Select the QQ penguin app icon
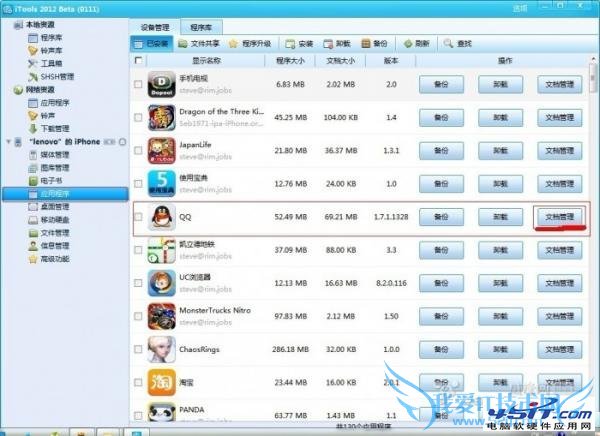The image size is (600, 436). click(x=161, y=217)
